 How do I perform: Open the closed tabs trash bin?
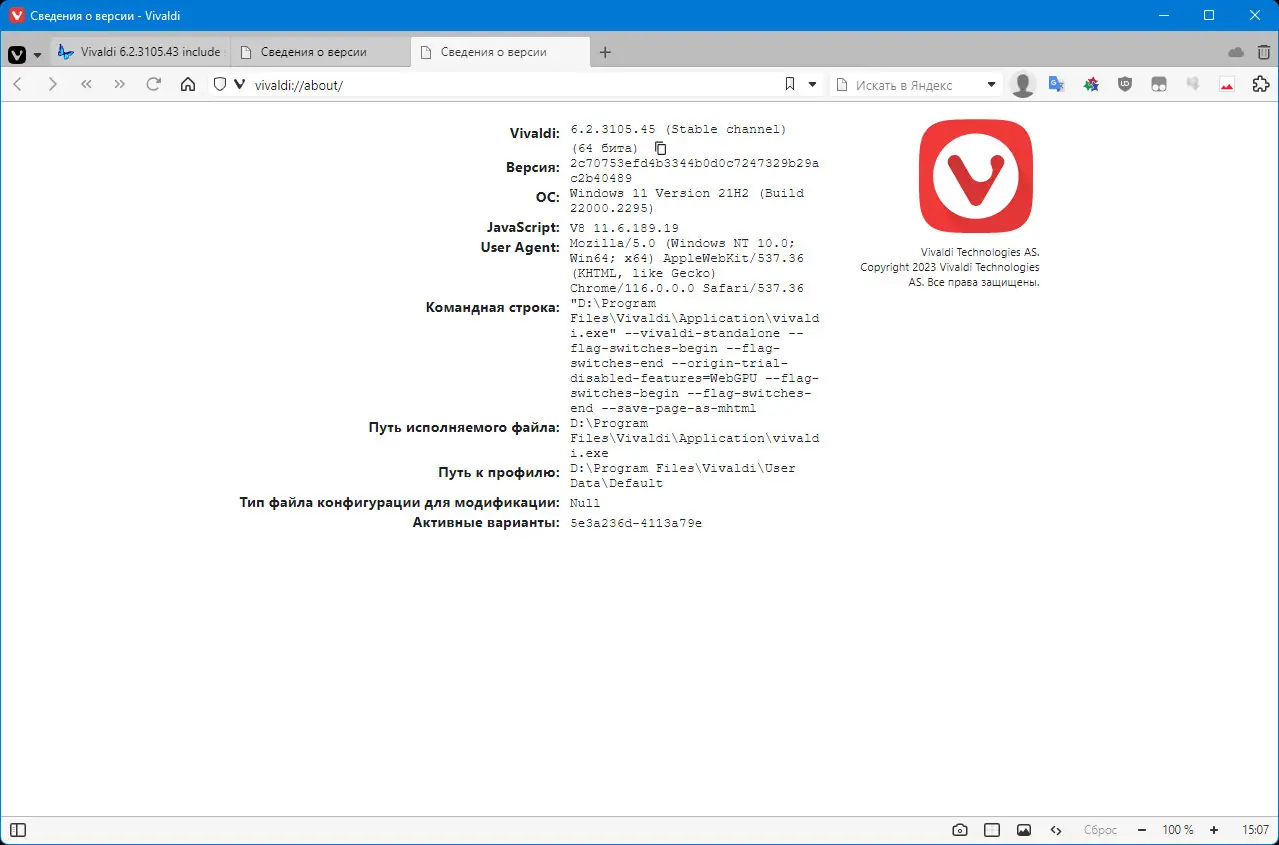[1264, 52]
